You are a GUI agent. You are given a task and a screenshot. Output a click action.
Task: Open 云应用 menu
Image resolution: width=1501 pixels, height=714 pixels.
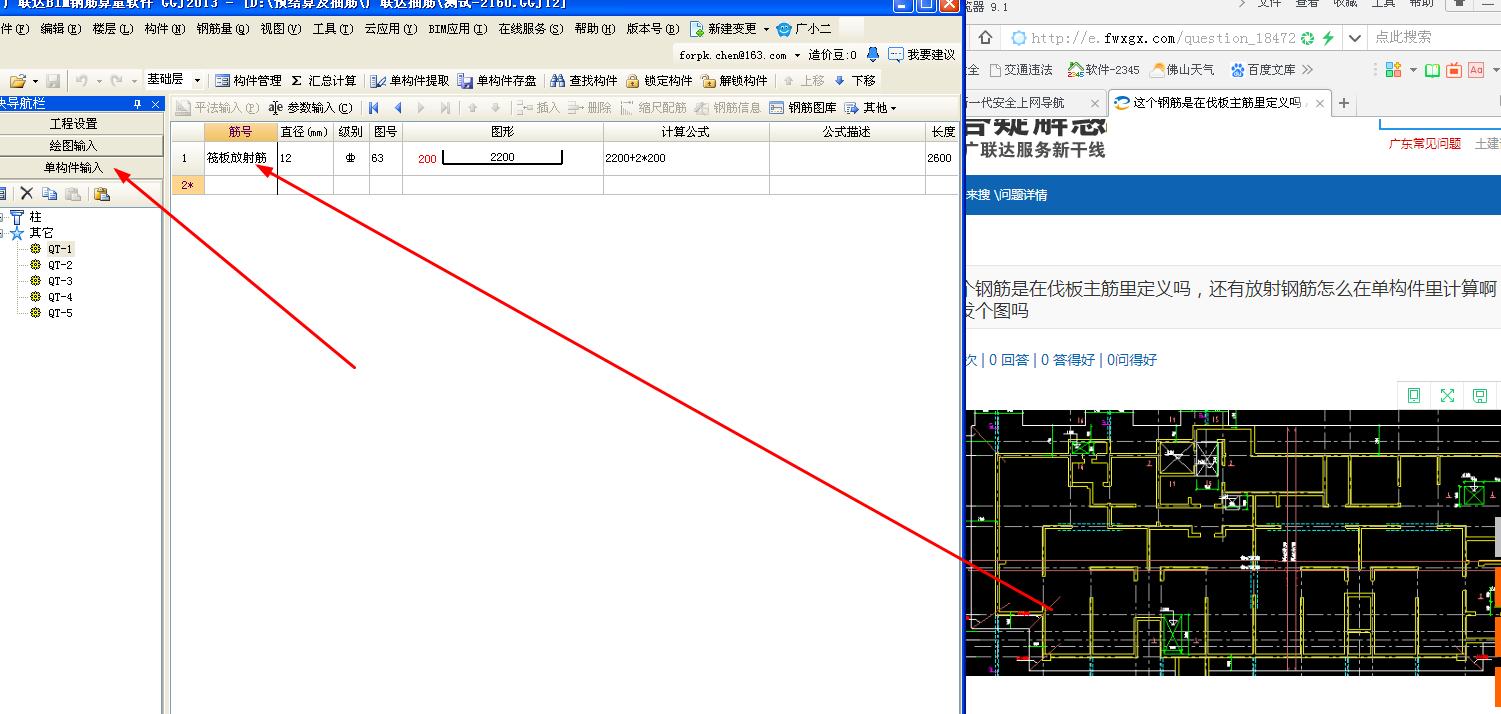391,29
